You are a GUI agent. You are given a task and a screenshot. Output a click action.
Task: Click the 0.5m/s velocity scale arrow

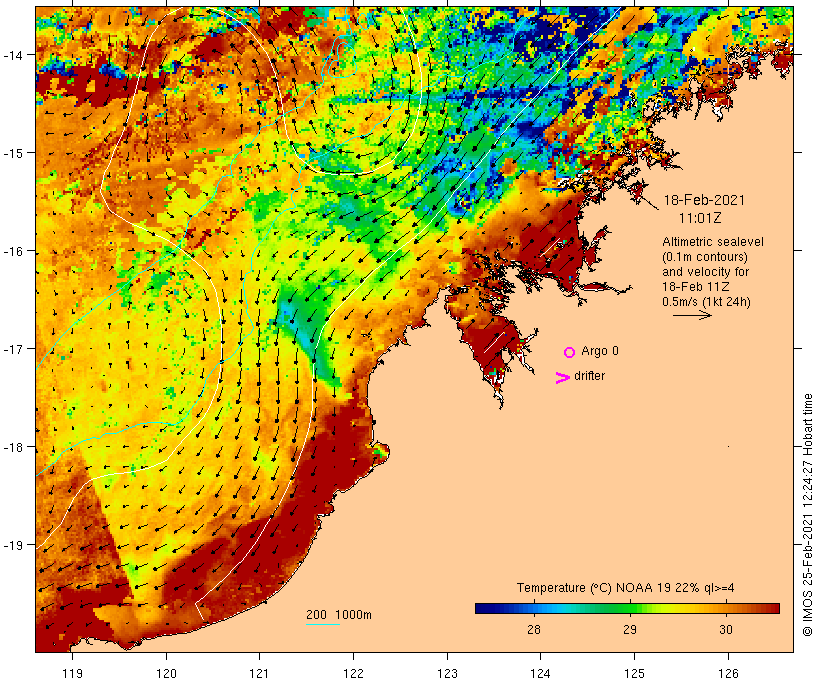click(692, 315)
